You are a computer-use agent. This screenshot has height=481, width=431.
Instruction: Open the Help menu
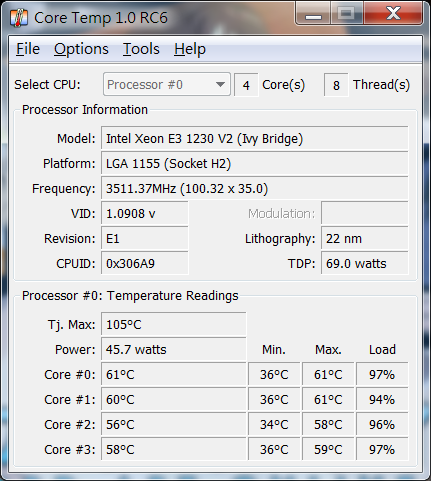pyautogui.click(x=190, y=49)
